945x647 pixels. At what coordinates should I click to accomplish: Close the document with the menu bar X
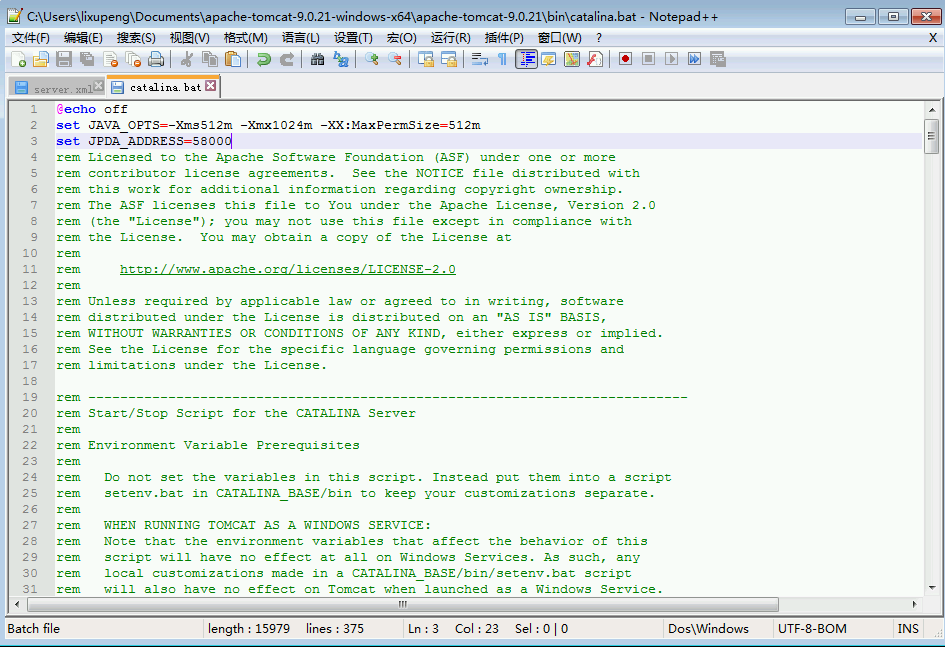pyautogui.click(x=932, y=38)
